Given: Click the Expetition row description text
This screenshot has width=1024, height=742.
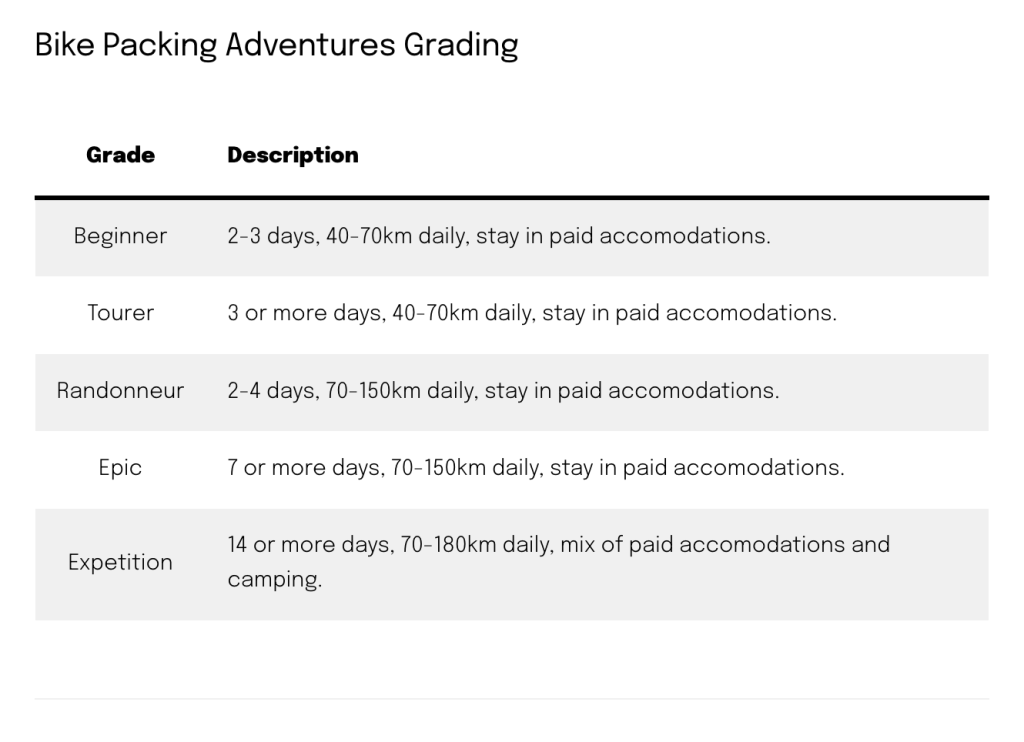Looking at the screenshot, I should [x=557, y=545].
